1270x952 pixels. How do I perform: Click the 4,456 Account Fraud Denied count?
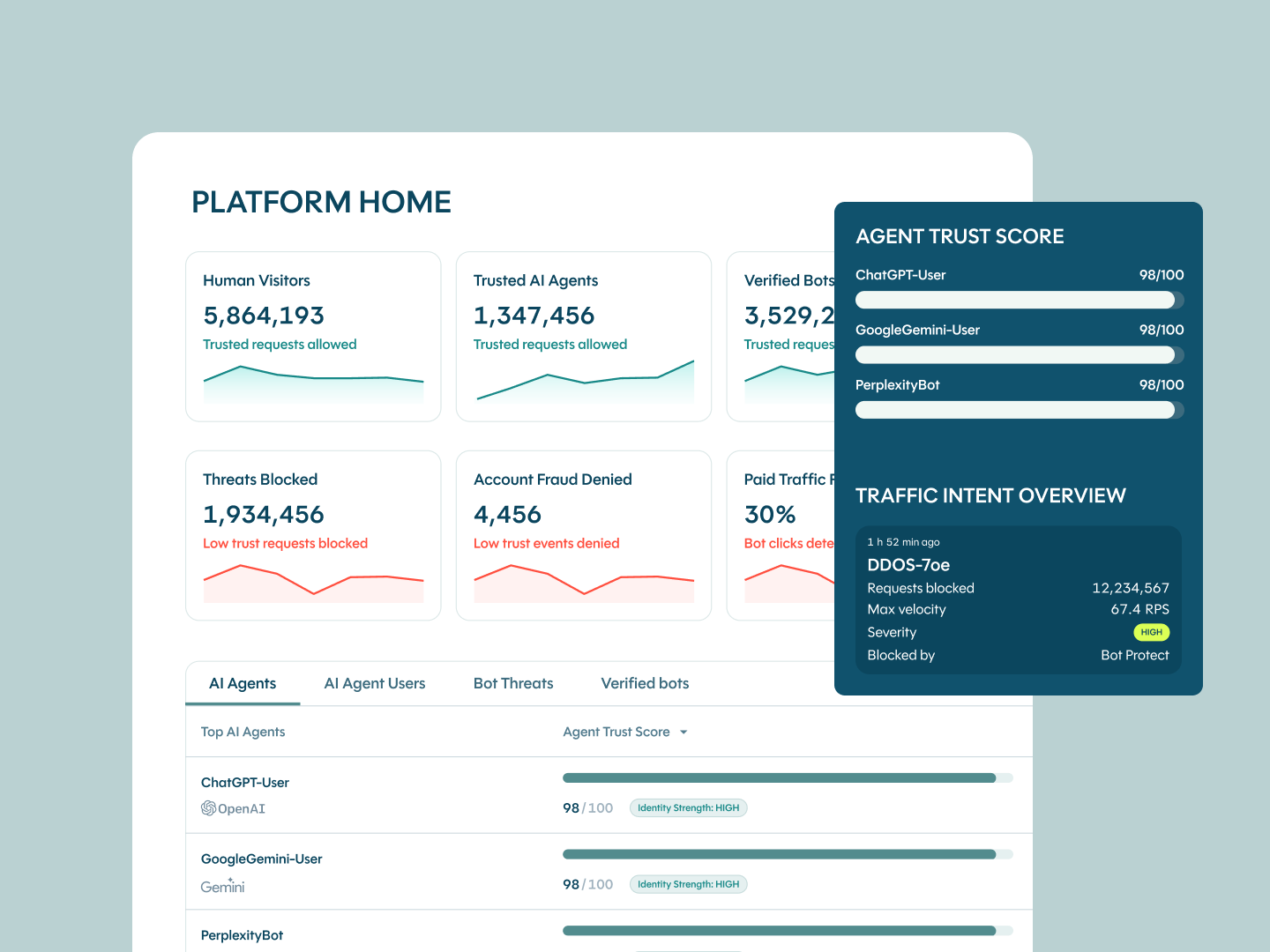pos(507,515)
